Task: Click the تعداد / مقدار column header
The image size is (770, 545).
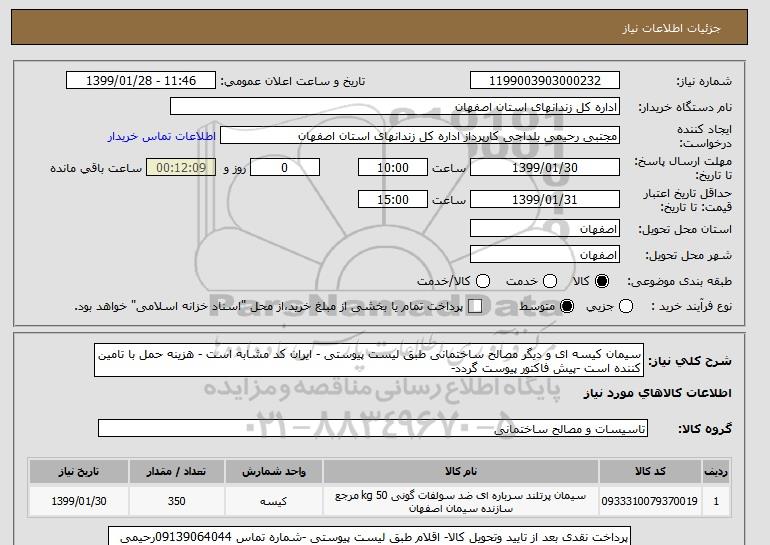Action: tap(176, 471)
